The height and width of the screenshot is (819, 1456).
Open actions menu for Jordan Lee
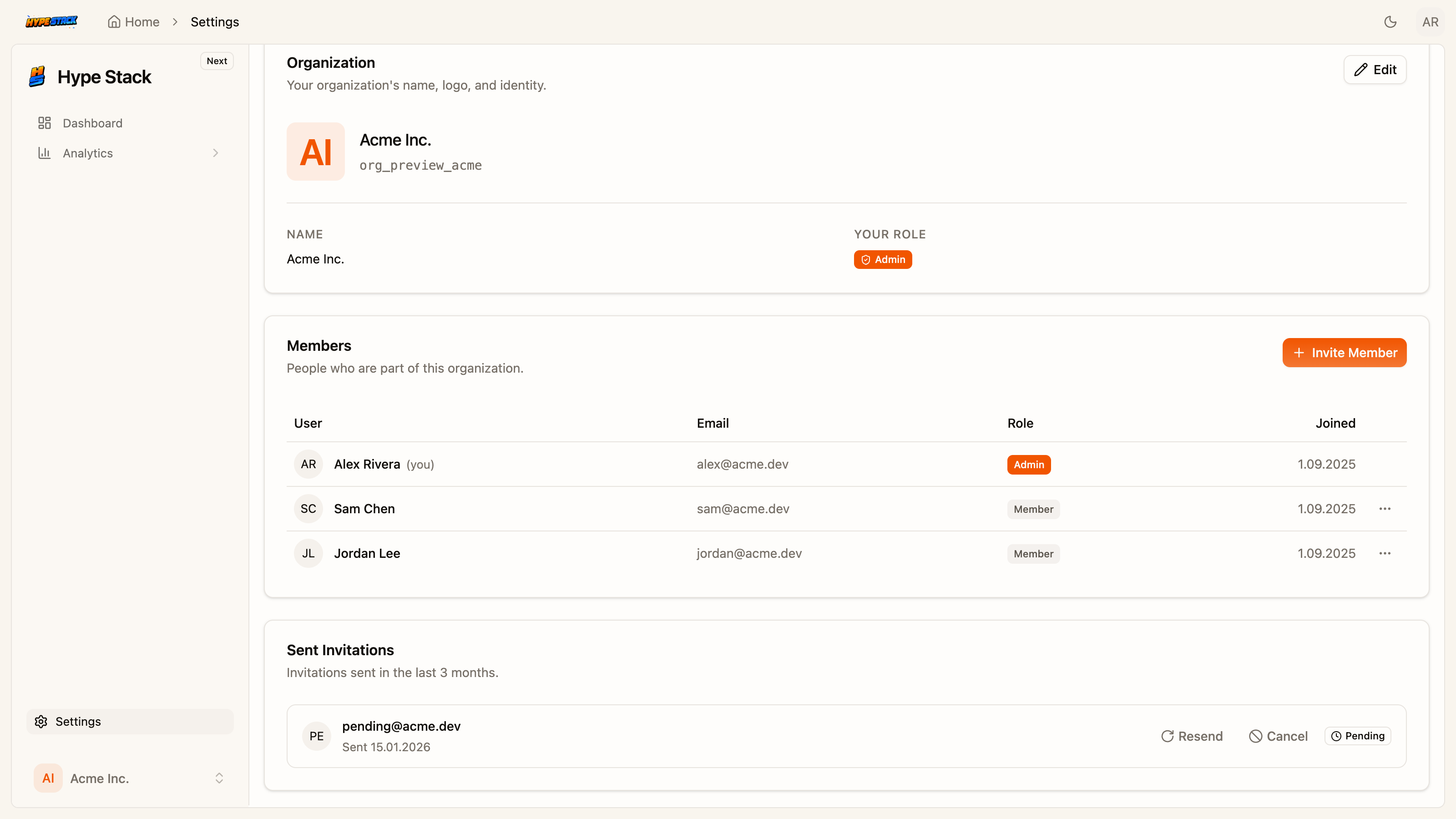coord(1384,553)
